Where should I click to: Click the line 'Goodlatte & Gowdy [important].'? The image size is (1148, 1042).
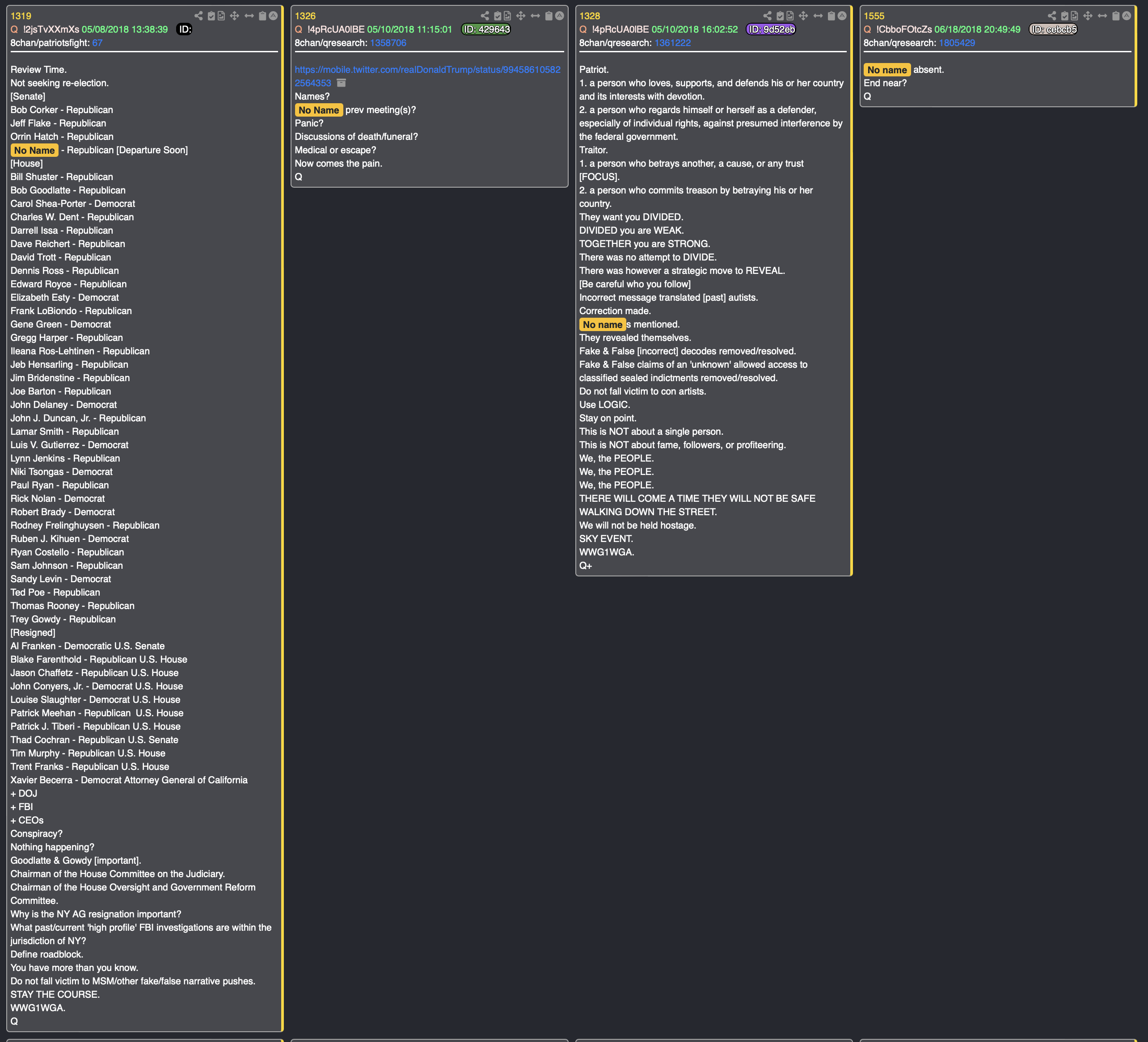pos(76,861)
